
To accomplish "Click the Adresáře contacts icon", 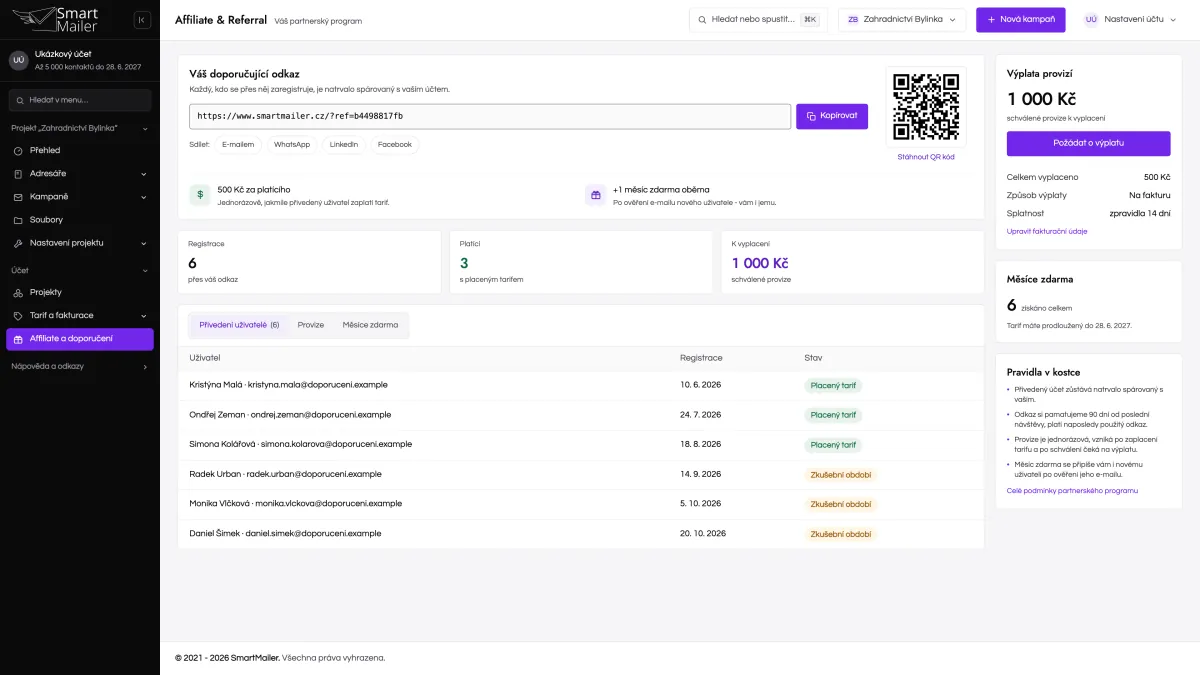I will 18,173.
